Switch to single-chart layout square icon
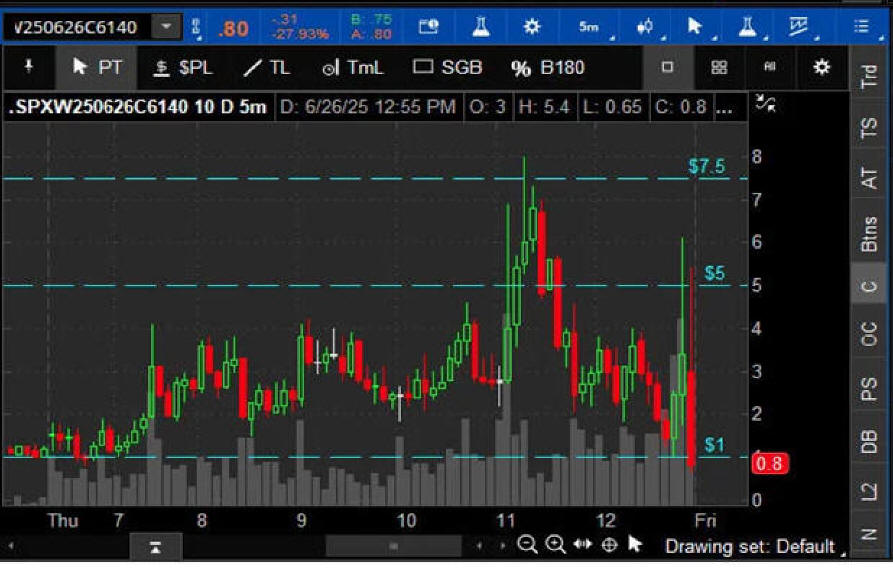The height and width of the screenshot is (568, 893). [x=667, y=67]
